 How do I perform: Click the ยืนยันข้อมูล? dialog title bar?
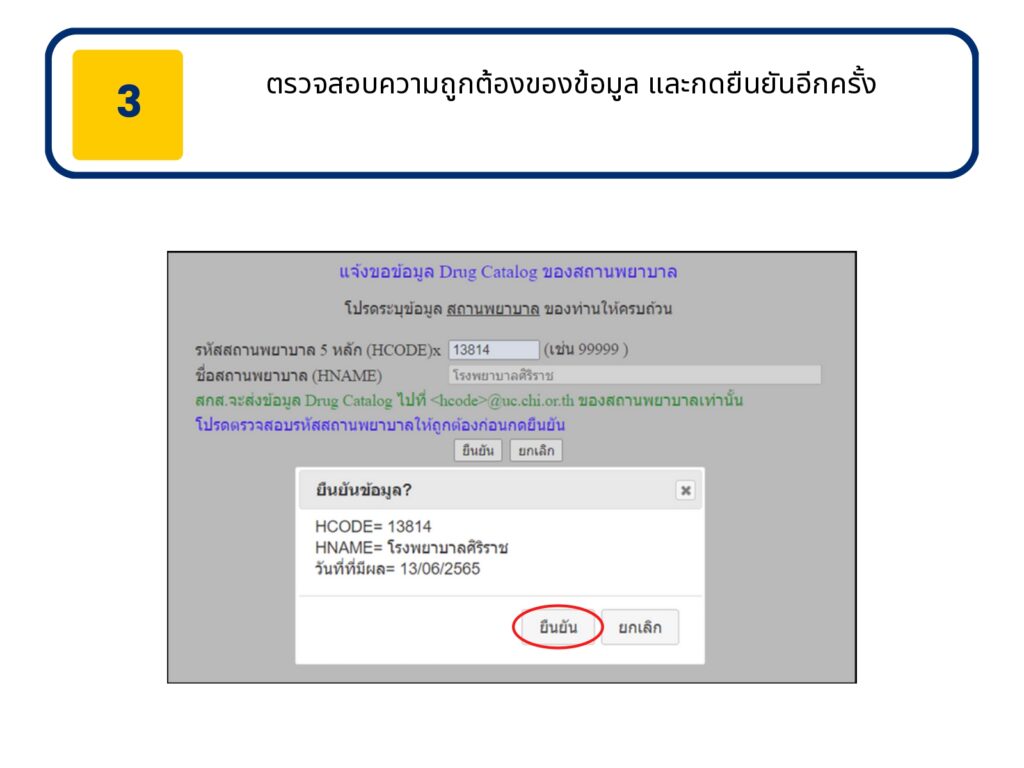(480, 490)
